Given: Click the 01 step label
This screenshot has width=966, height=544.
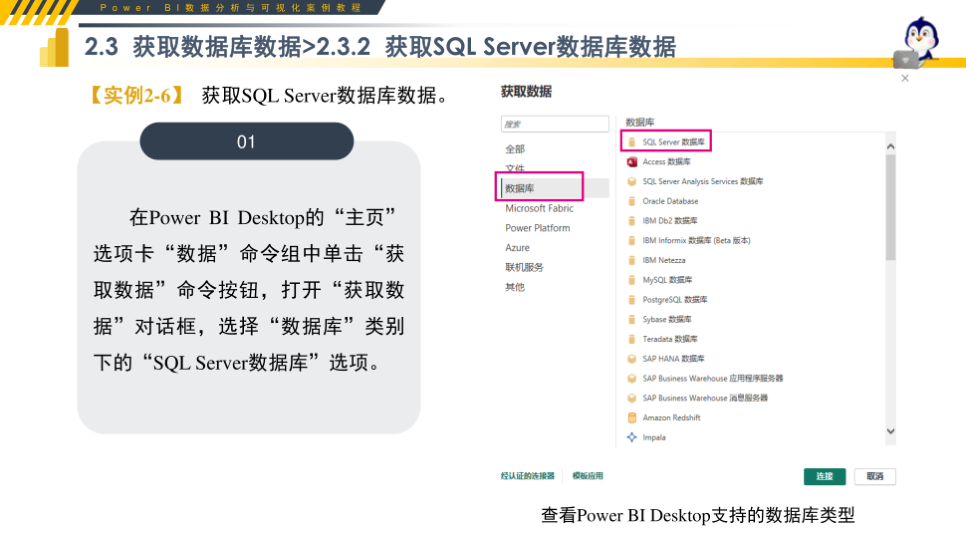Looking at the screenshot, I should [246, 142].
